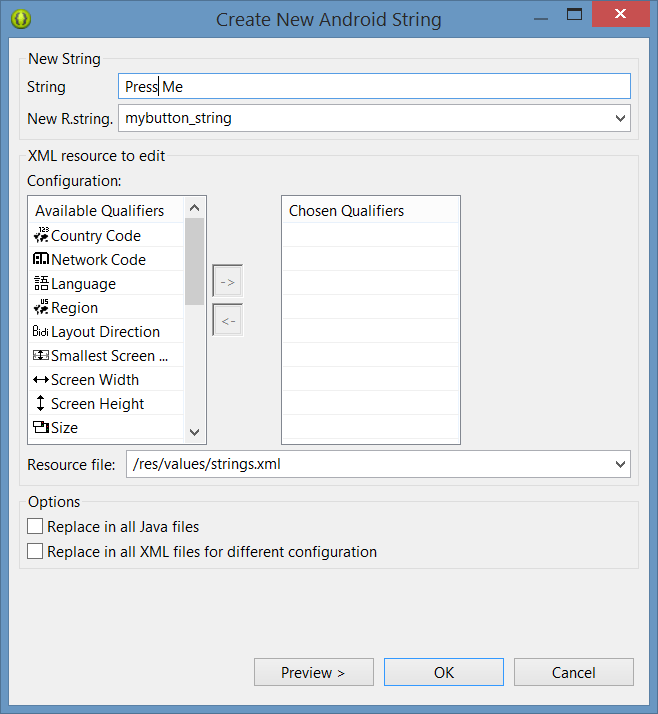Click the Bidi Layout Direction icon
The width and height of the screenshot is (658, 714).
[x=41, y=331]
